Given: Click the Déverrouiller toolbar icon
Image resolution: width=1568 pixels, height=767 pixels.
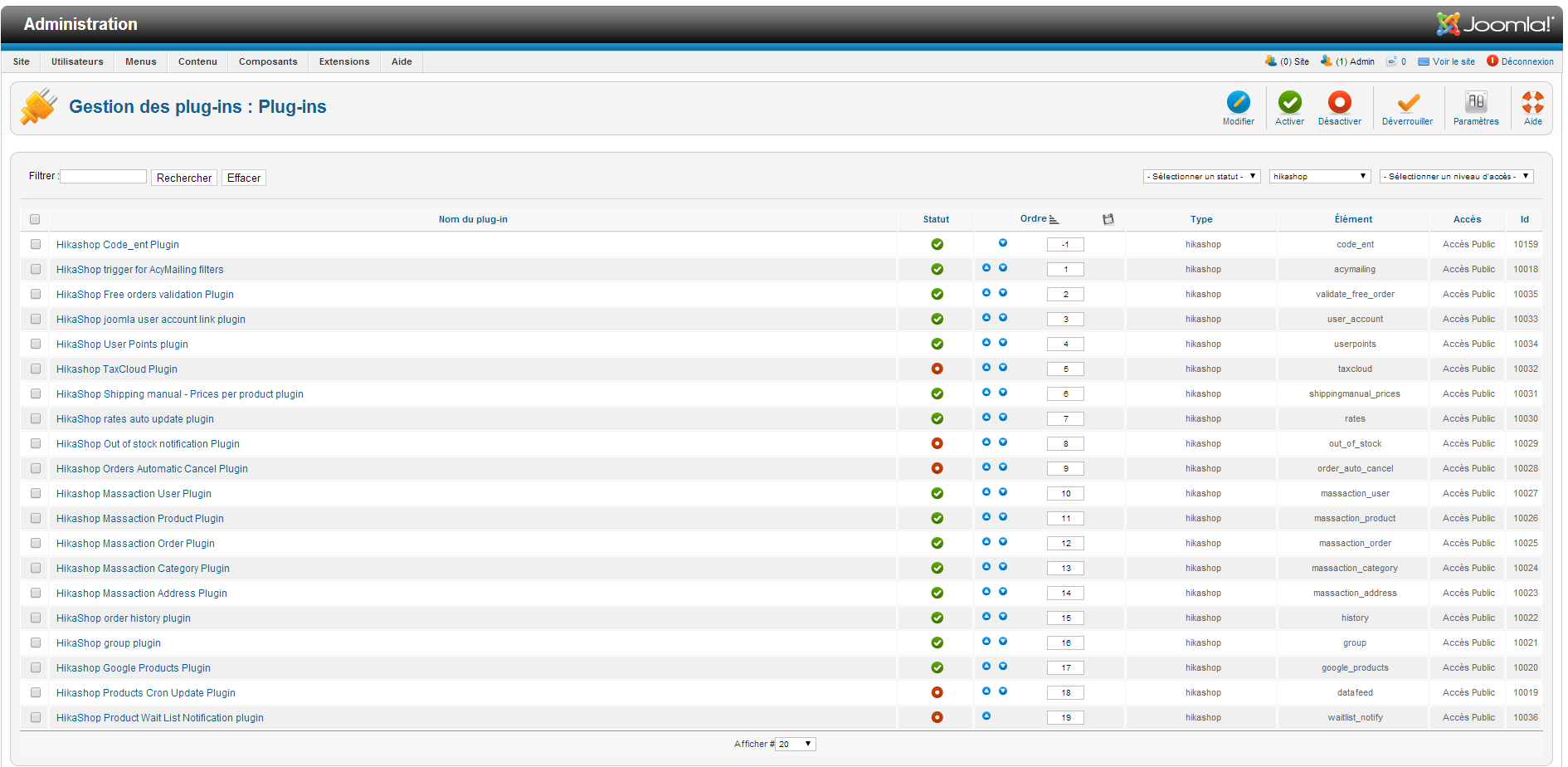Looking at the screenshot, I should coord(1407,102).
